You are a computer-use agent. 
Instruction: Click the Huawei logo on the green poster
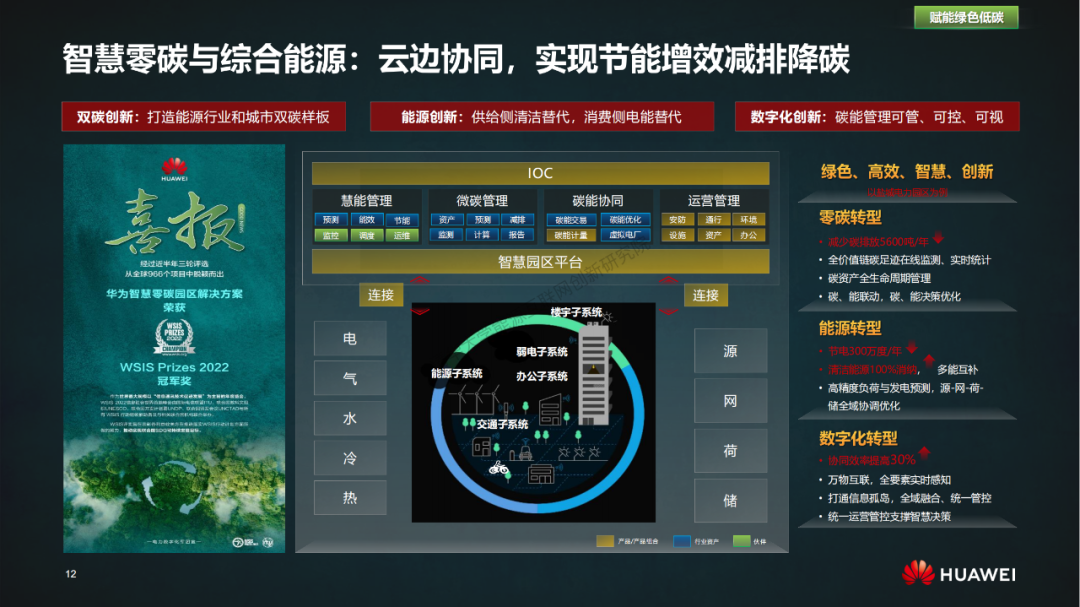pyautogui.click(x=174, y=169)
